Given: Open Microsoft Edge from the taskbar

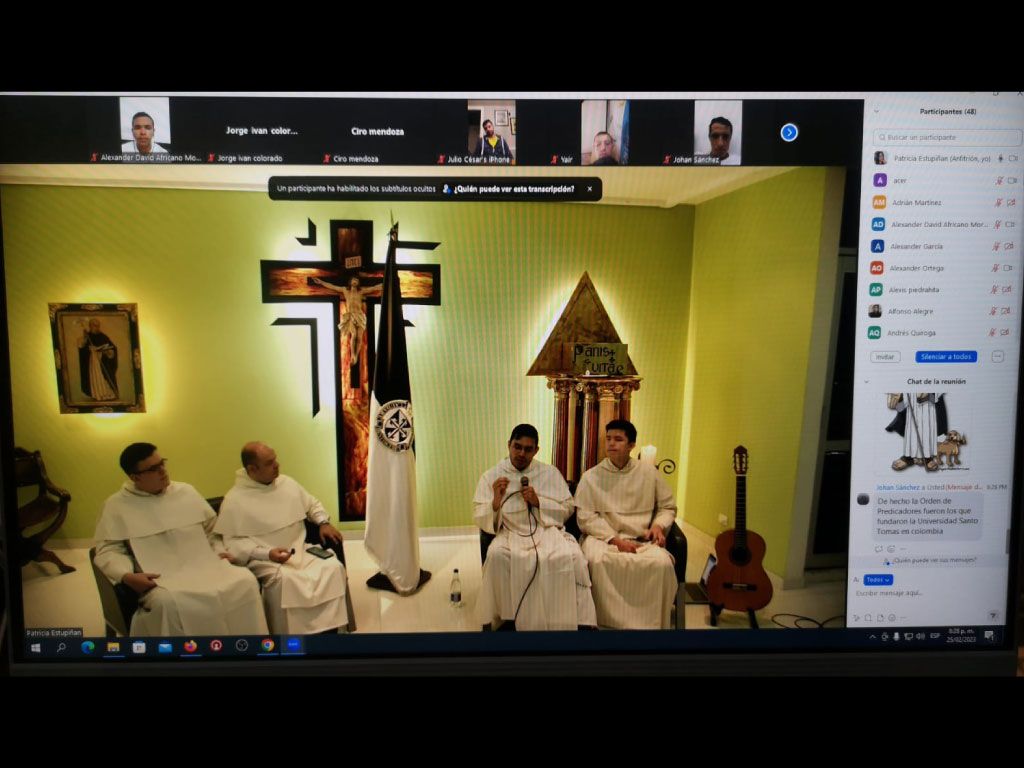Looking at the screenshot, I should [x=87, y=647].
